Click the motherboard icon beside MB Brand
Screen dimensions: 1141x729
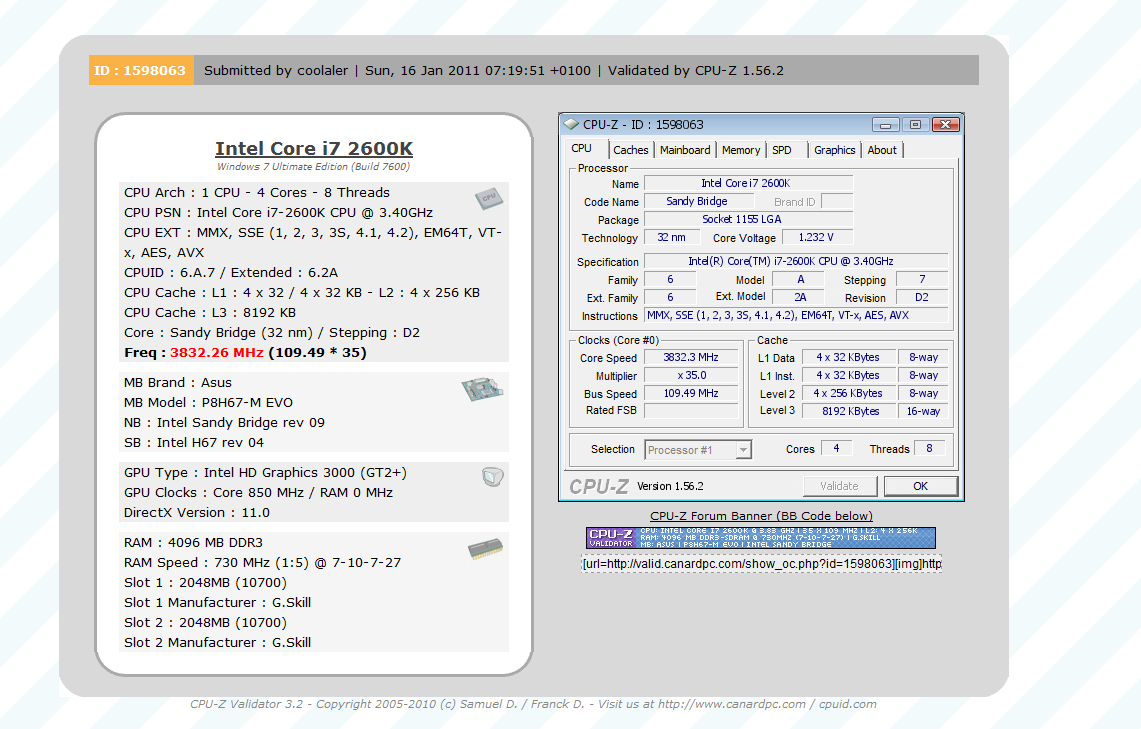point(482,389)
